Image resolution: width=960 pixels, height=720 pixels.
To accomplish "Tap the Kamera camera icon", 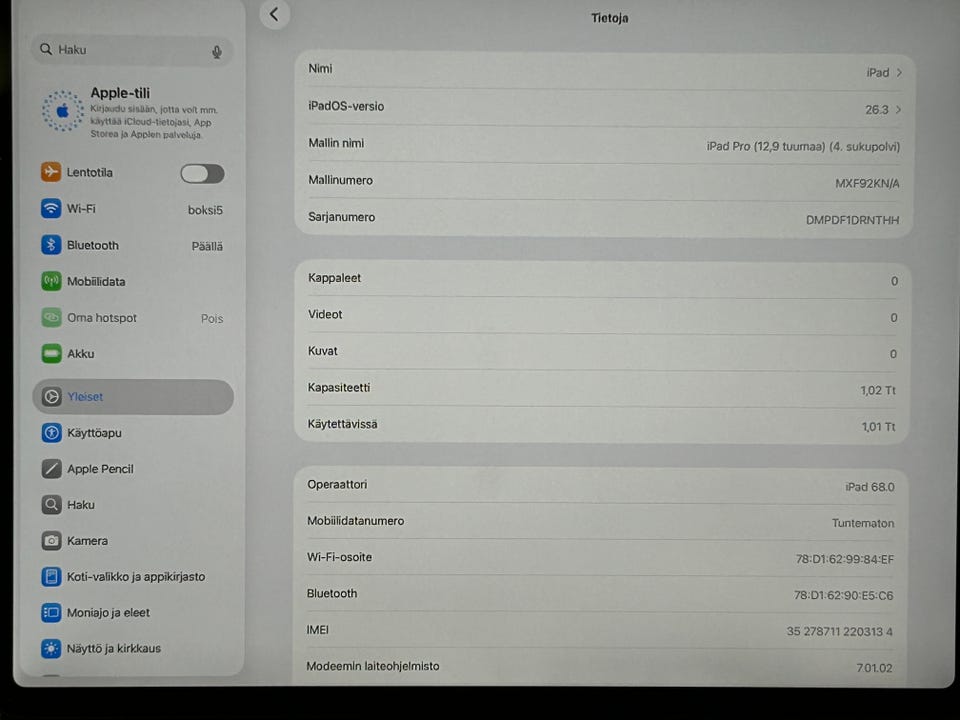I will pyautogui.click(x=51, y=541).
